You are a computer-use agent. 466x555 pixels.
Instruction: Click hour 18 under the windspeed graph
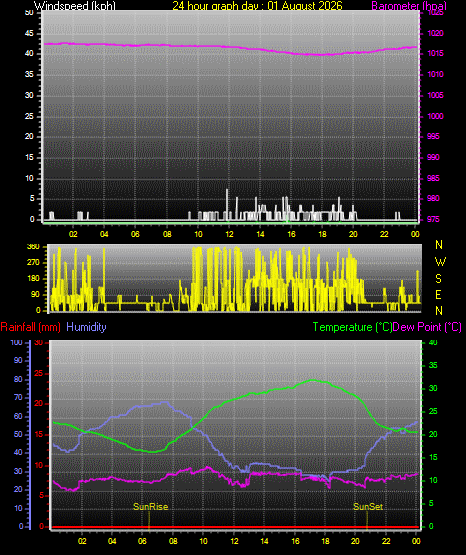click(322, 234)
